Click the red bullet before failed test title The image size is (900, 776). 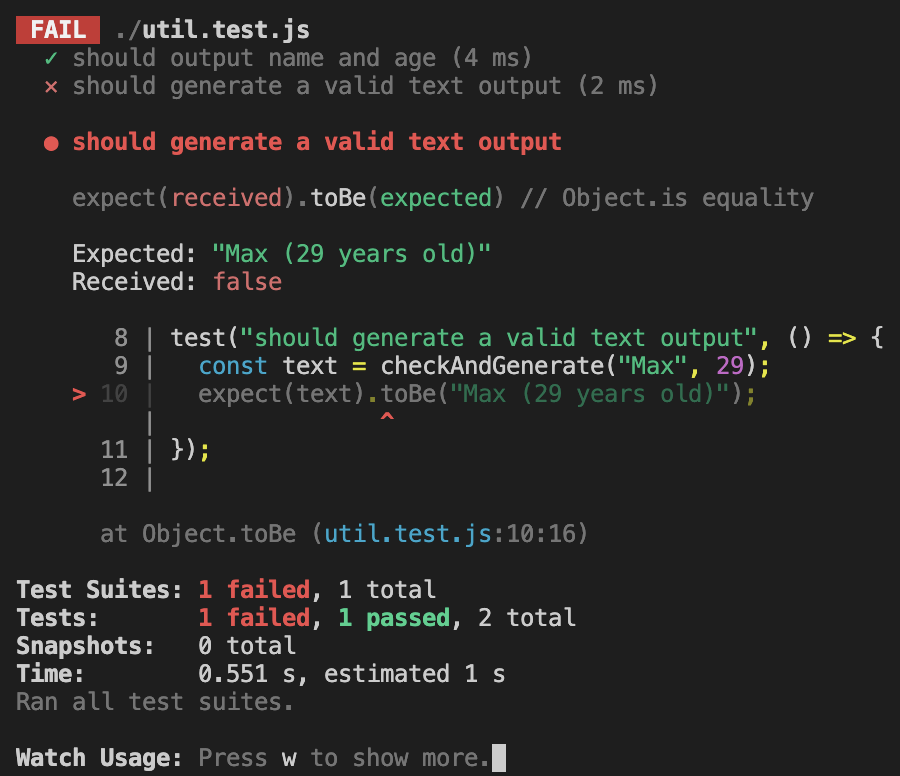(51, 143)
